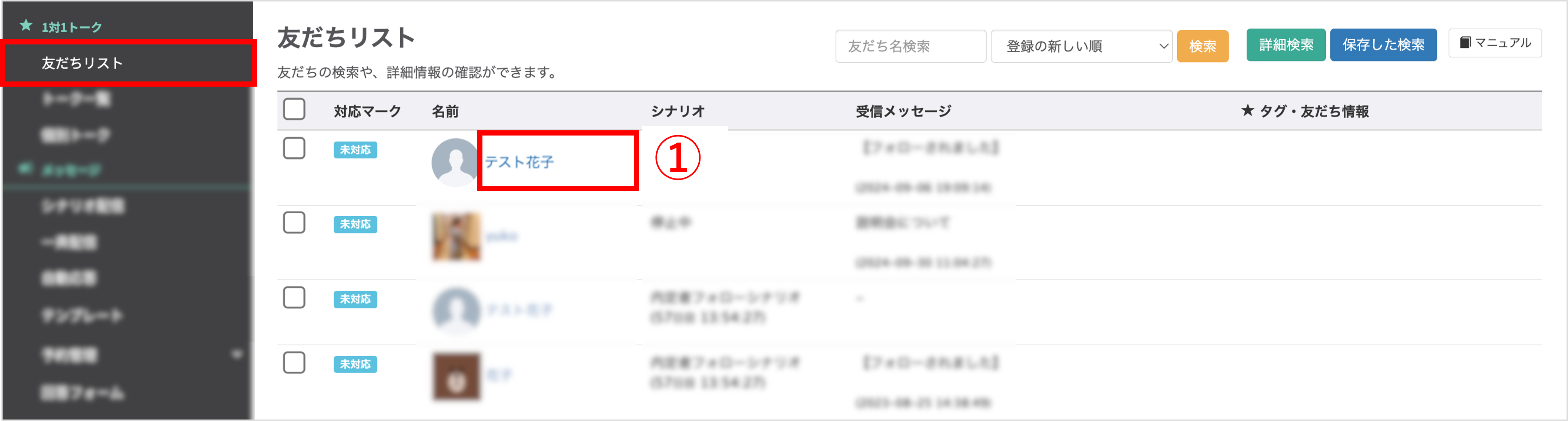Click the brown avatar in the last row

coord(457,377)
